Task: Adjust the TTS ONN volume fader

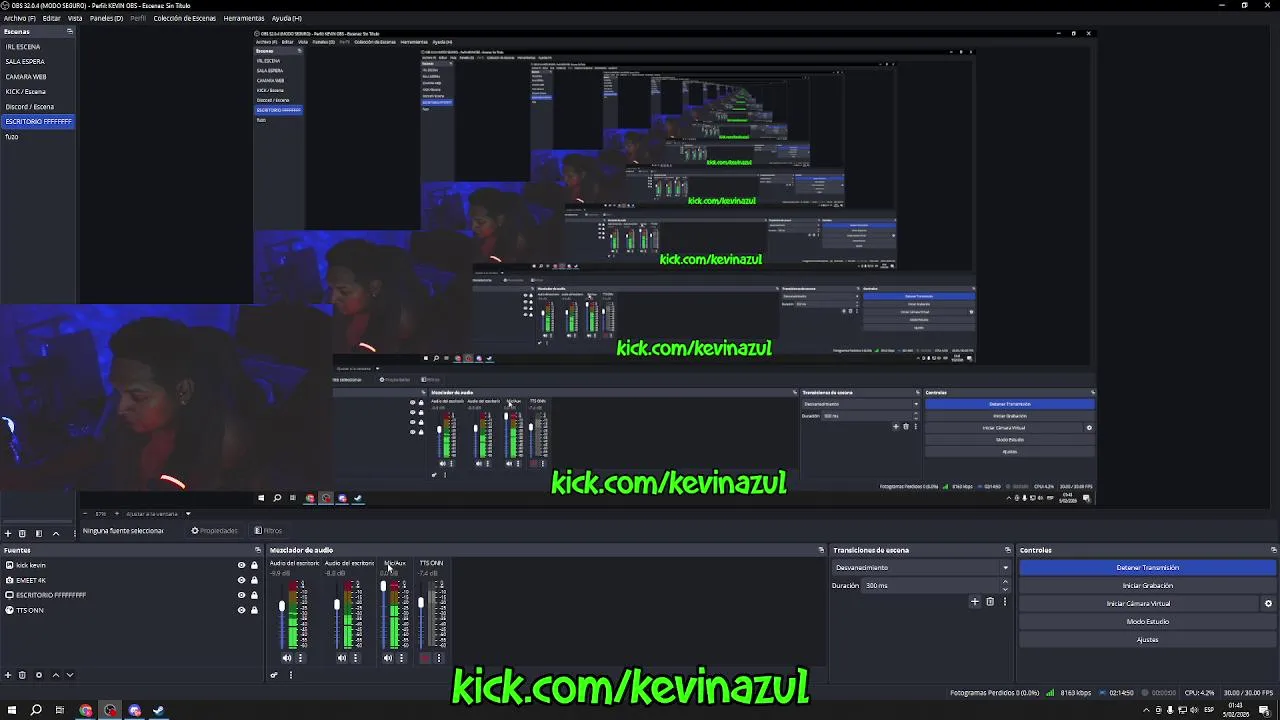Action: click(421, 603)
